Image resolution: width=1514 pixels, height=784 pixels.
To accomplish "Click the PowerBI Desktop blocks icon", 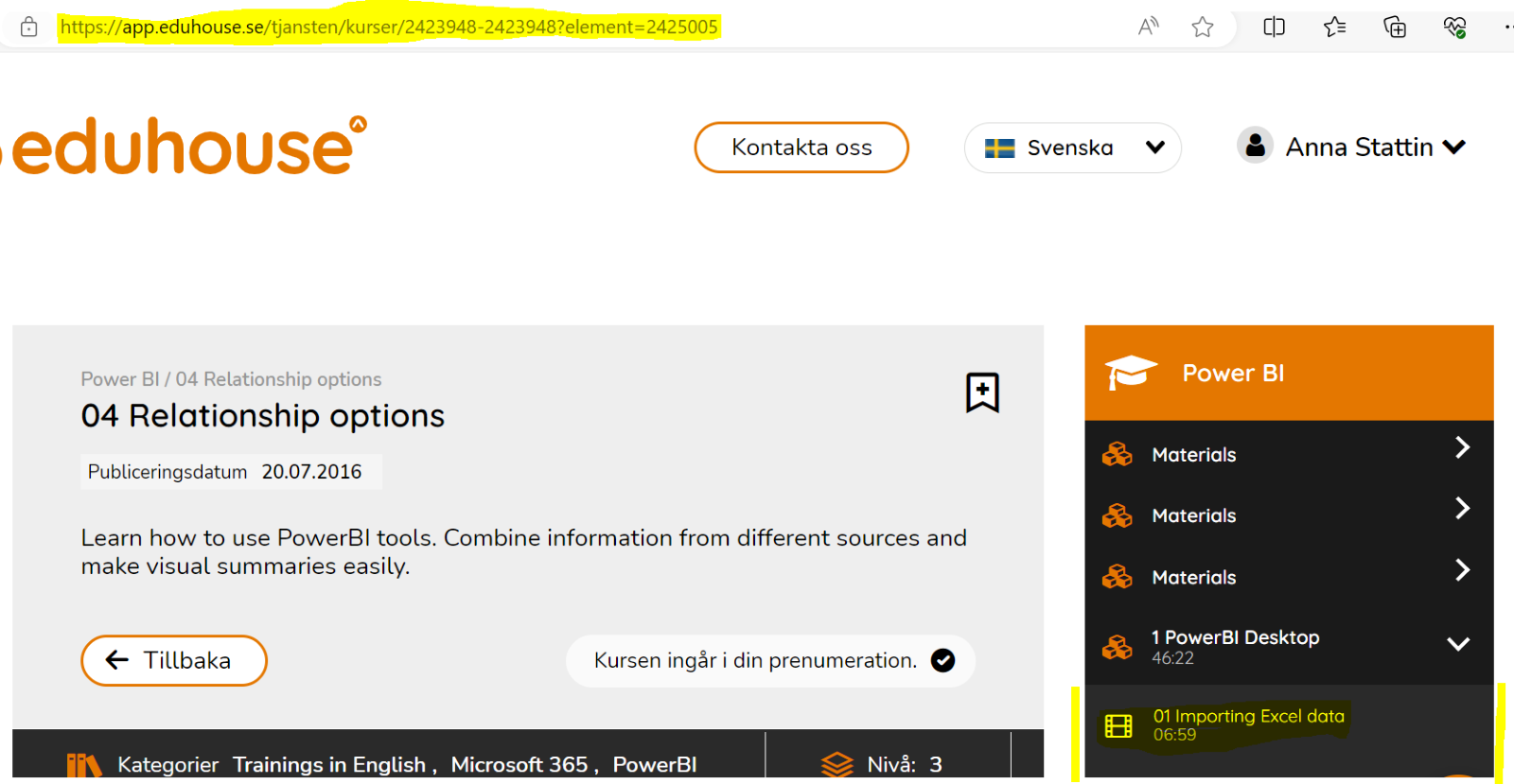I will [x=1118, y=648].
